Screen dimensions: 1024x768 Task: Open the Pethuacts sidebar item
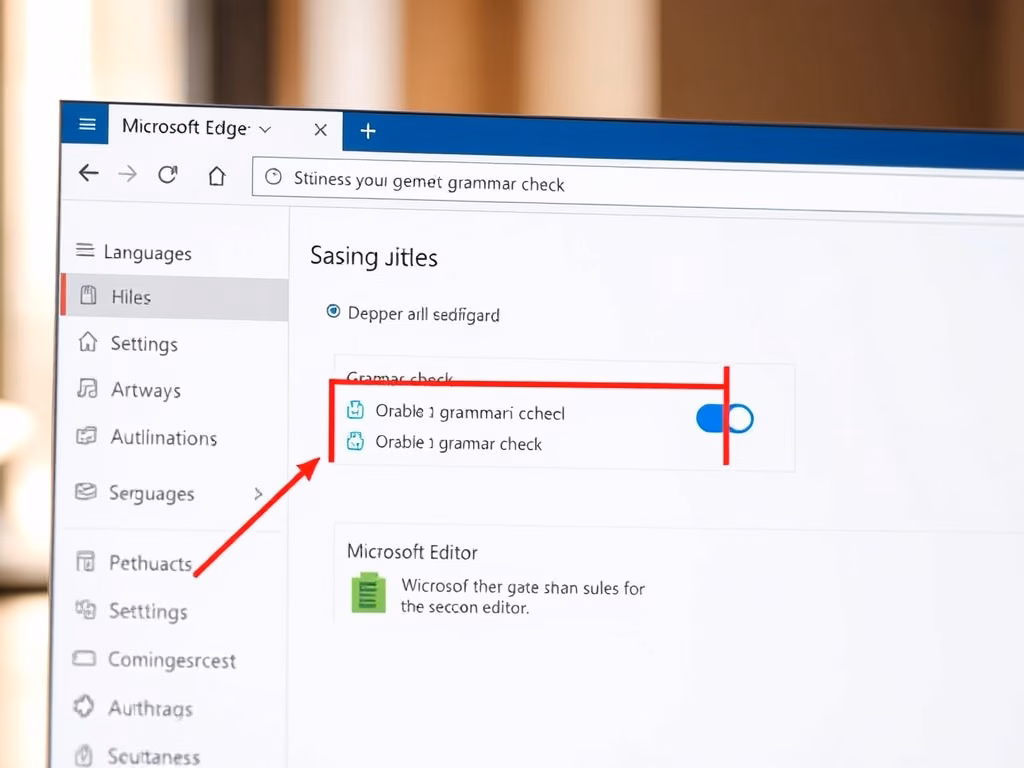point(150,563)
